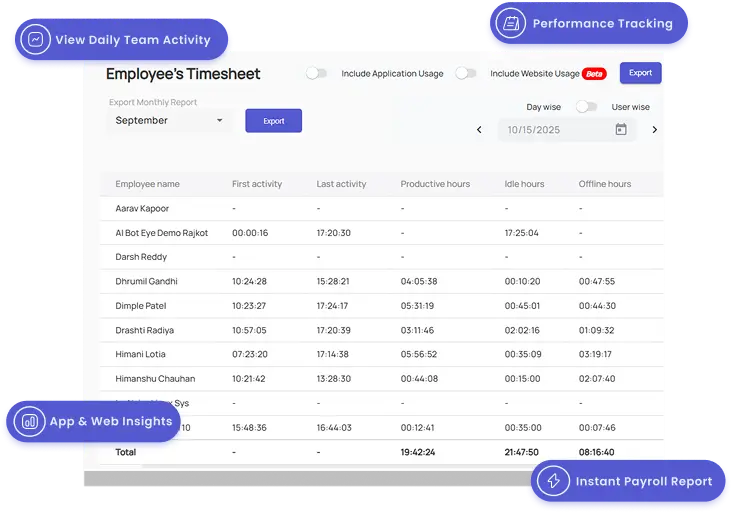This screenshot has height=512, width=732.
Task: Click the App & Web Insights icon
Action: pos(30,422)
